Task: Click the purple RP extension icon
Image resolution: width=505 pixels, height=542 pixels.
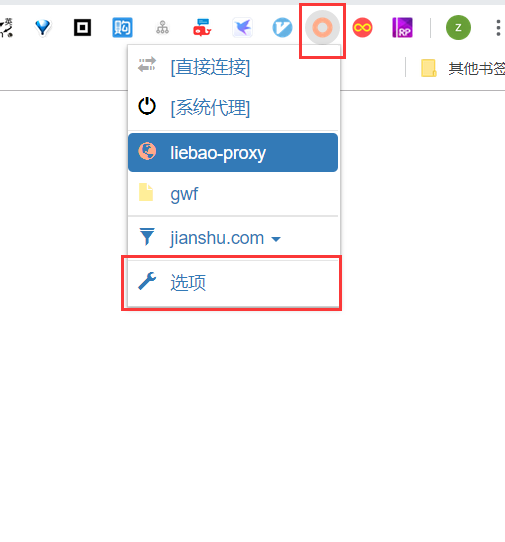Action: click(x=402, y=27)
